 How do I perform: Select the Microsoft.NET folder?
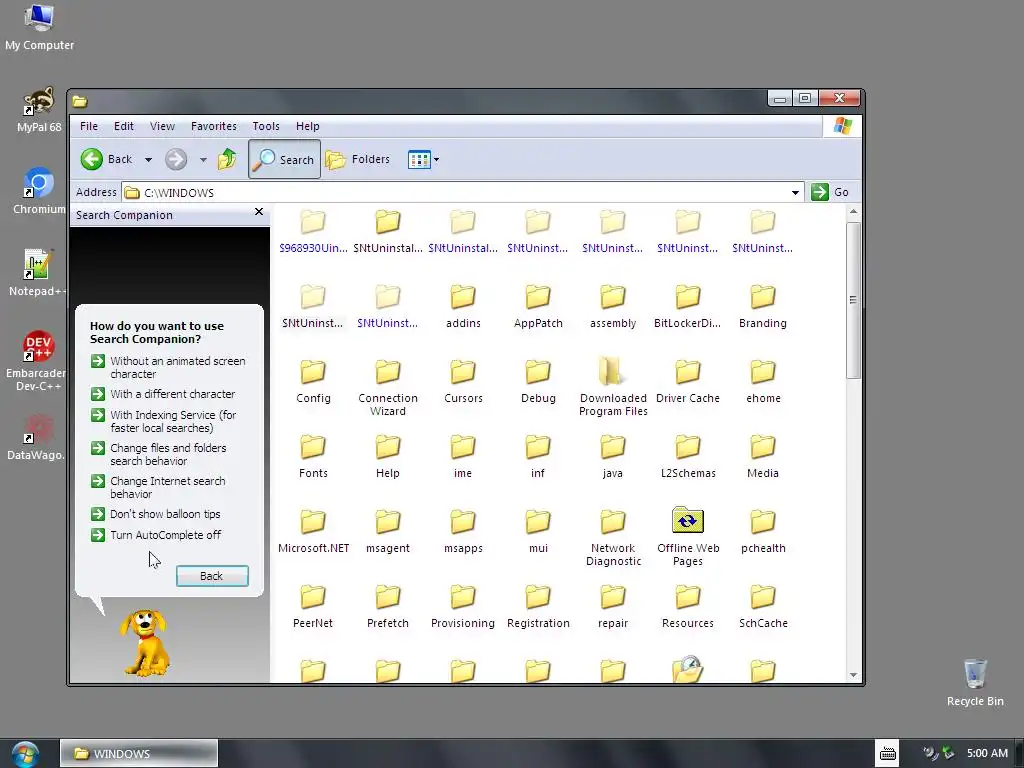tap(313, 532)
